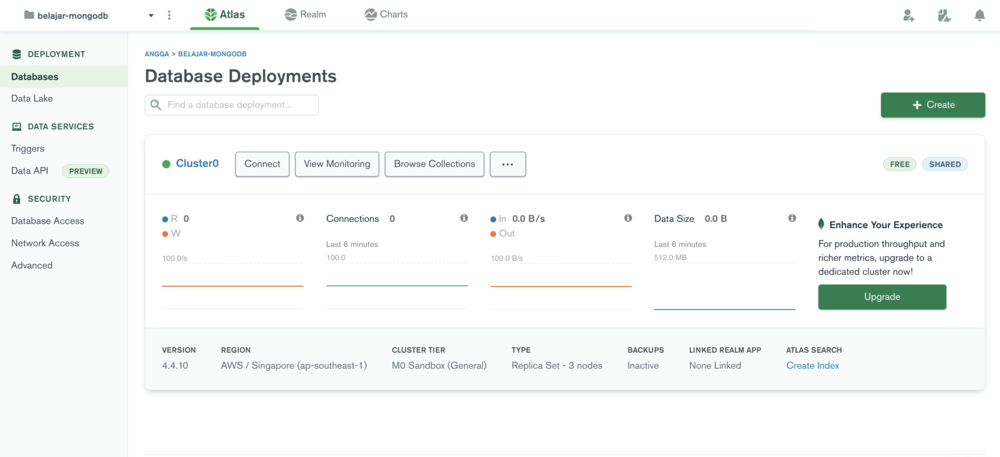Open the project activity feed icon
Image resolution: width=1000 pixels, height=457 pixels.
click(944, 15)
